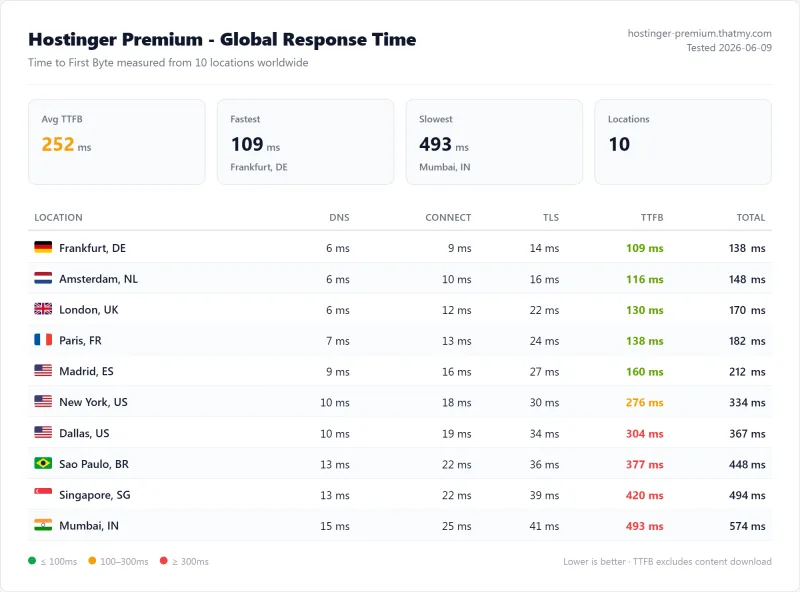Click Madrid's 160 ms TTFB value

[x=645, y=372]
